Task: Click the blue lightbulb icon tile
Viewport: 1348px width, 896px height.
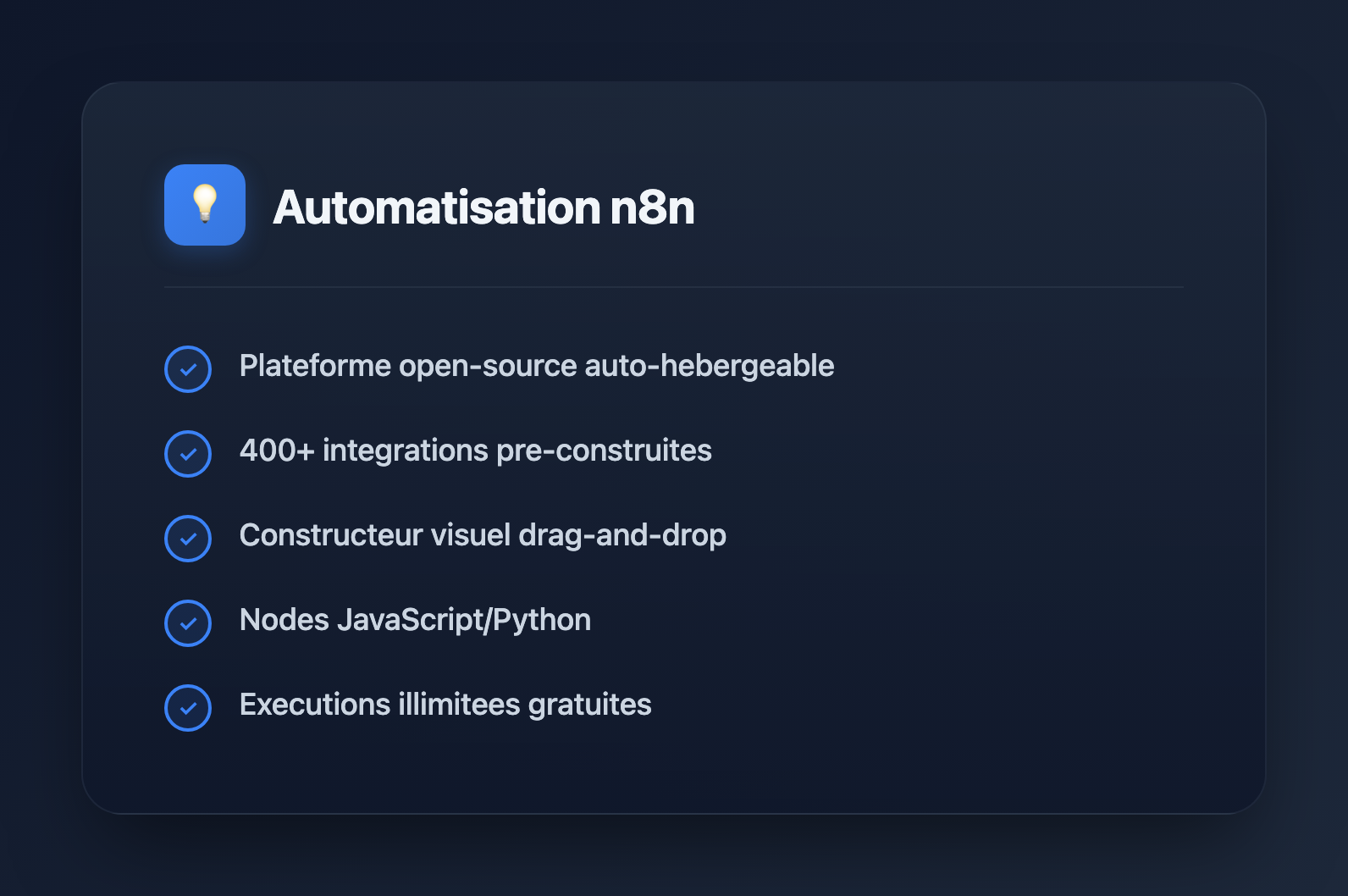Action: point(205,205)
